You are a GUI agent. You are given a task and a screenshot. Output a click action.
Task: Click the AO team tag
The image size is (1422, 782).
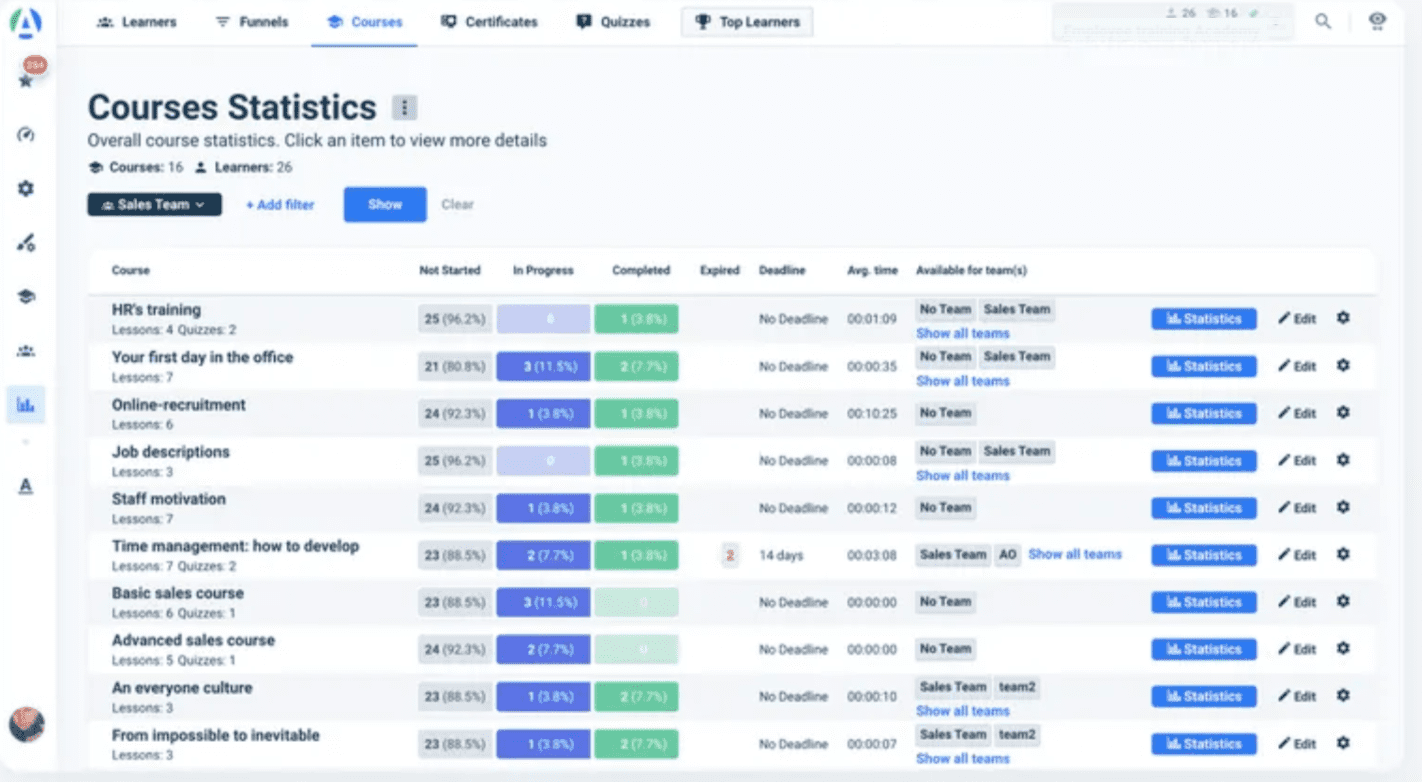[1007, 554]
